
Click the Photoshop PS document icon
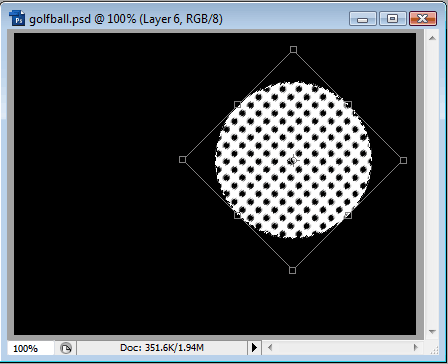(x=17, y=18)
